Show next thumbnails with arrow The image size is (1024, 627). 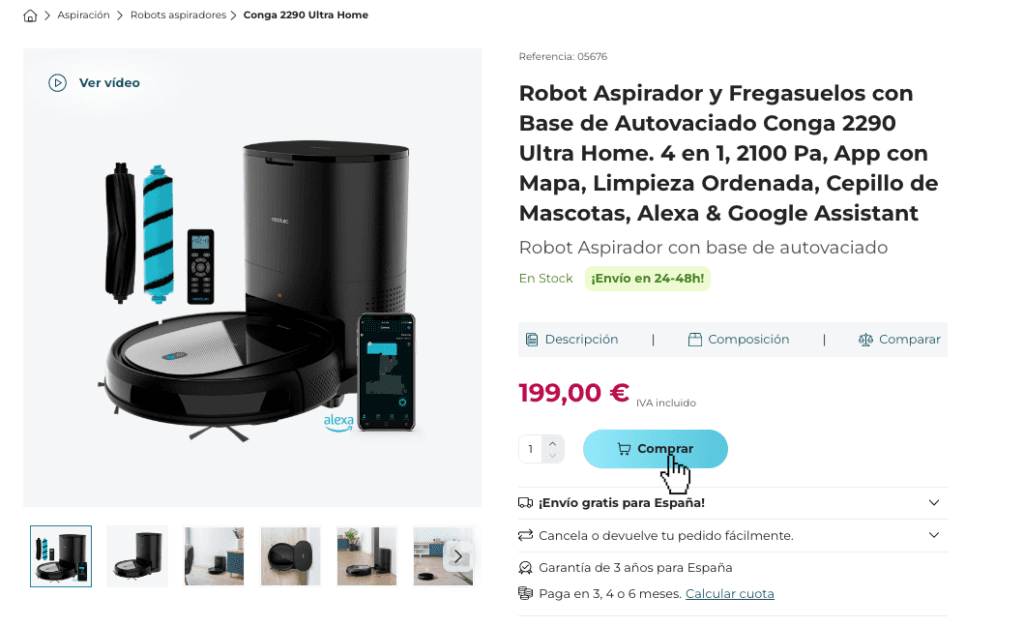pos(458,556)
